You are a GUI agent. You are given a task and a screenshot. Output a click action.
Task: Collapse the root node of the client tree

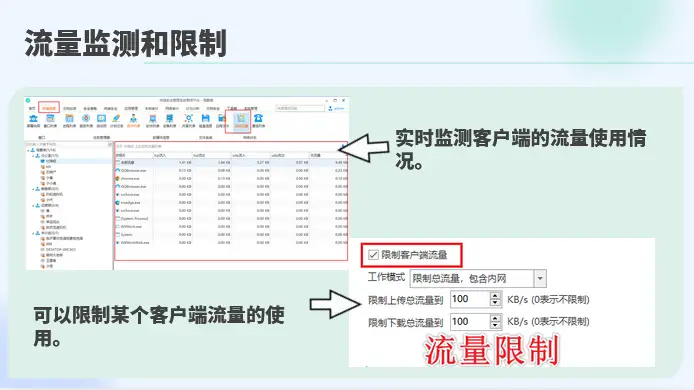[28, 151]
